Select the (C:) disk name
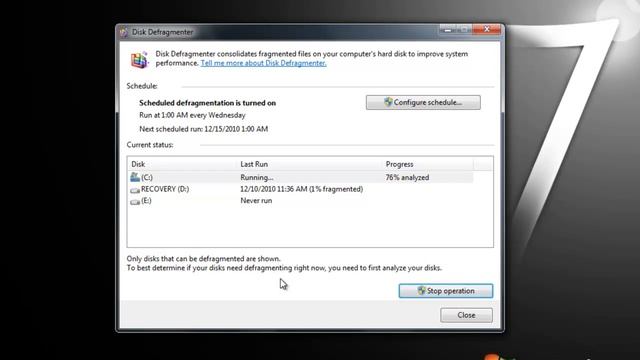The height and width of the screenshot is (360, 640). click(147, 178)
